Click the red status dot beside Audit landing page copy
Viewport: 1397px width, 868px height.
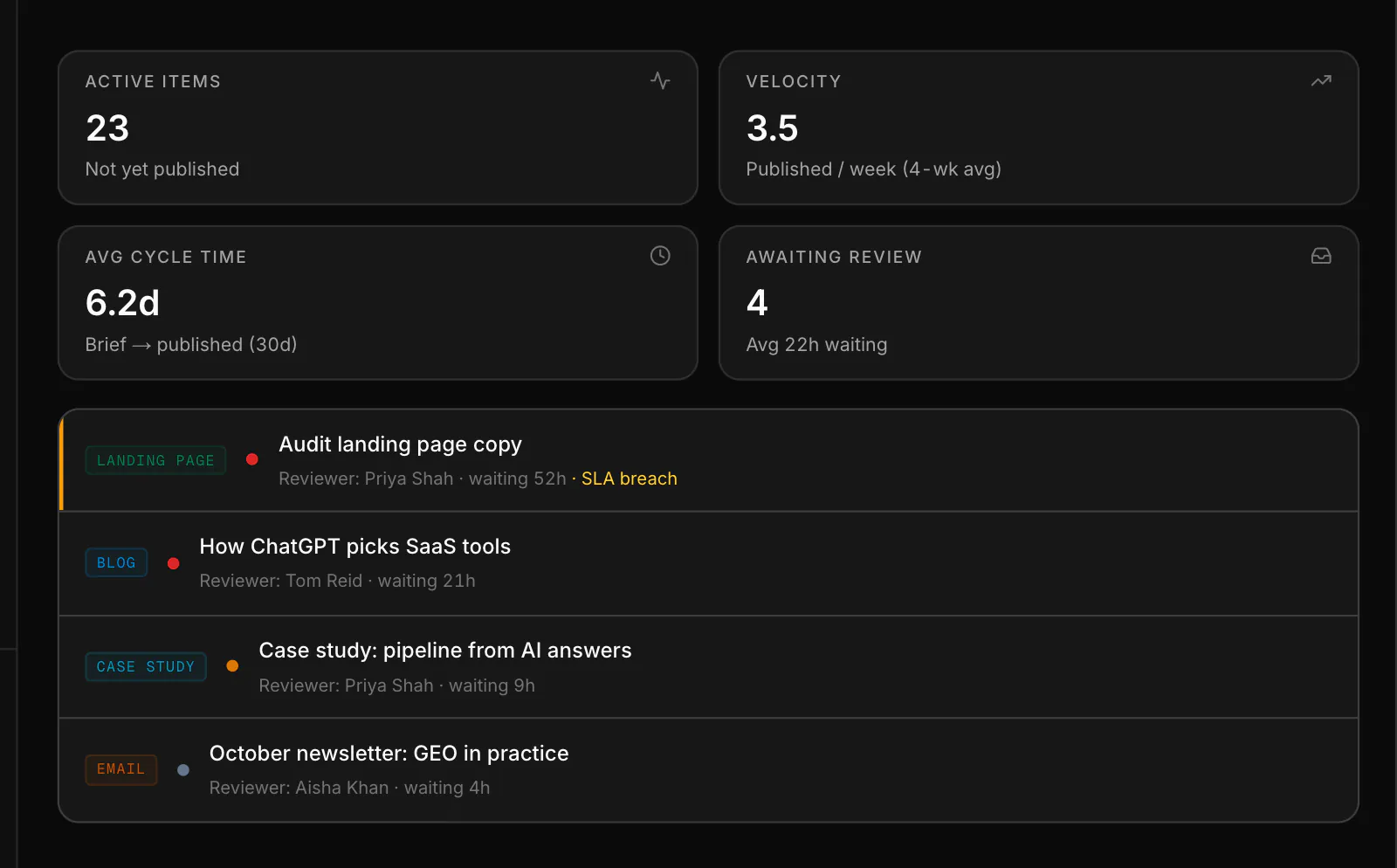coord(252,459)
